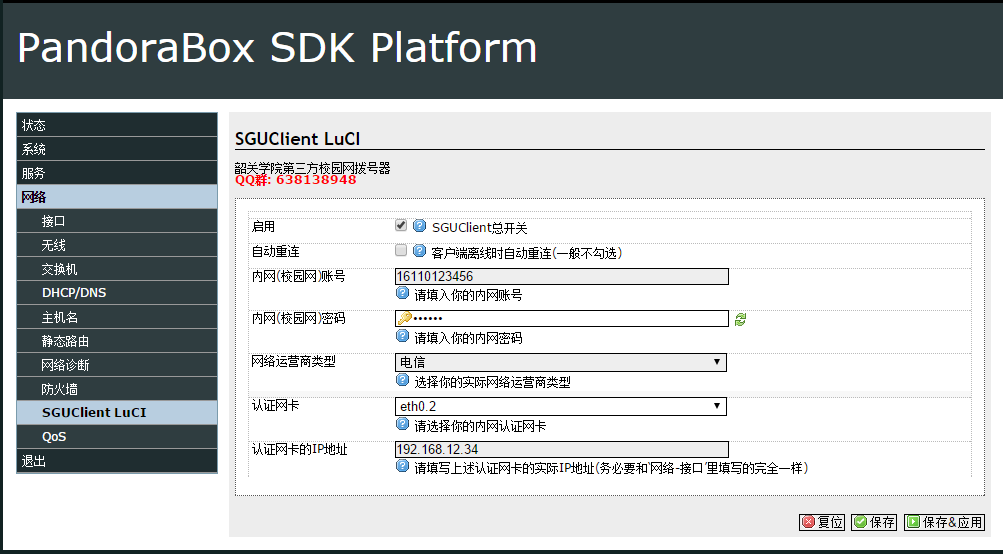The image size is (1003, 554).
Task: Click the 认证网卡 label
Action: coord(276,406)
